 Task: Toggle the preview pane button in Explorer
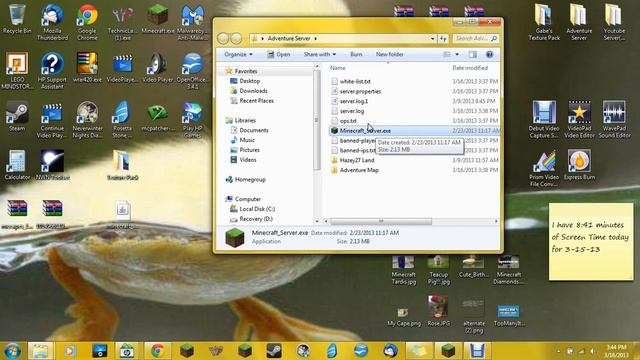pos(473,54)
